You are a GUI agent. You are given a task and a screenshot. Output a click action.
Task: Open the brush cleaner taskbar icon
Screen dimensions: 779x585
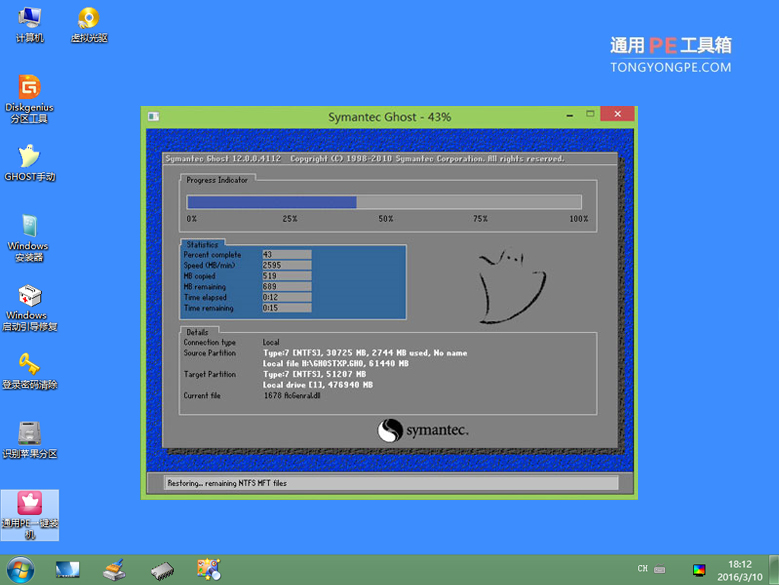(115, 570)
